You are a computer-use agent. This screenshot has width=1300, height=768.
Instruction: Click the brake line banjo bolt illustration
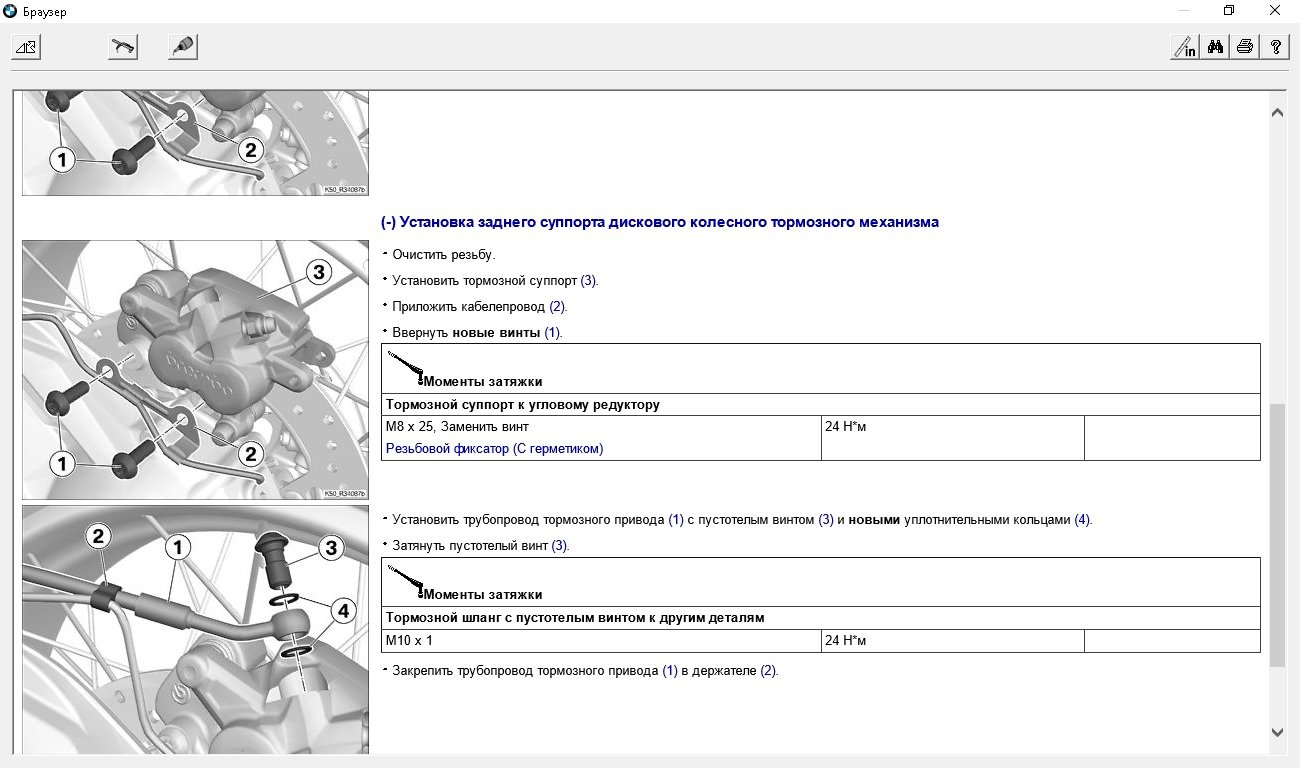[x=195, y=628]
